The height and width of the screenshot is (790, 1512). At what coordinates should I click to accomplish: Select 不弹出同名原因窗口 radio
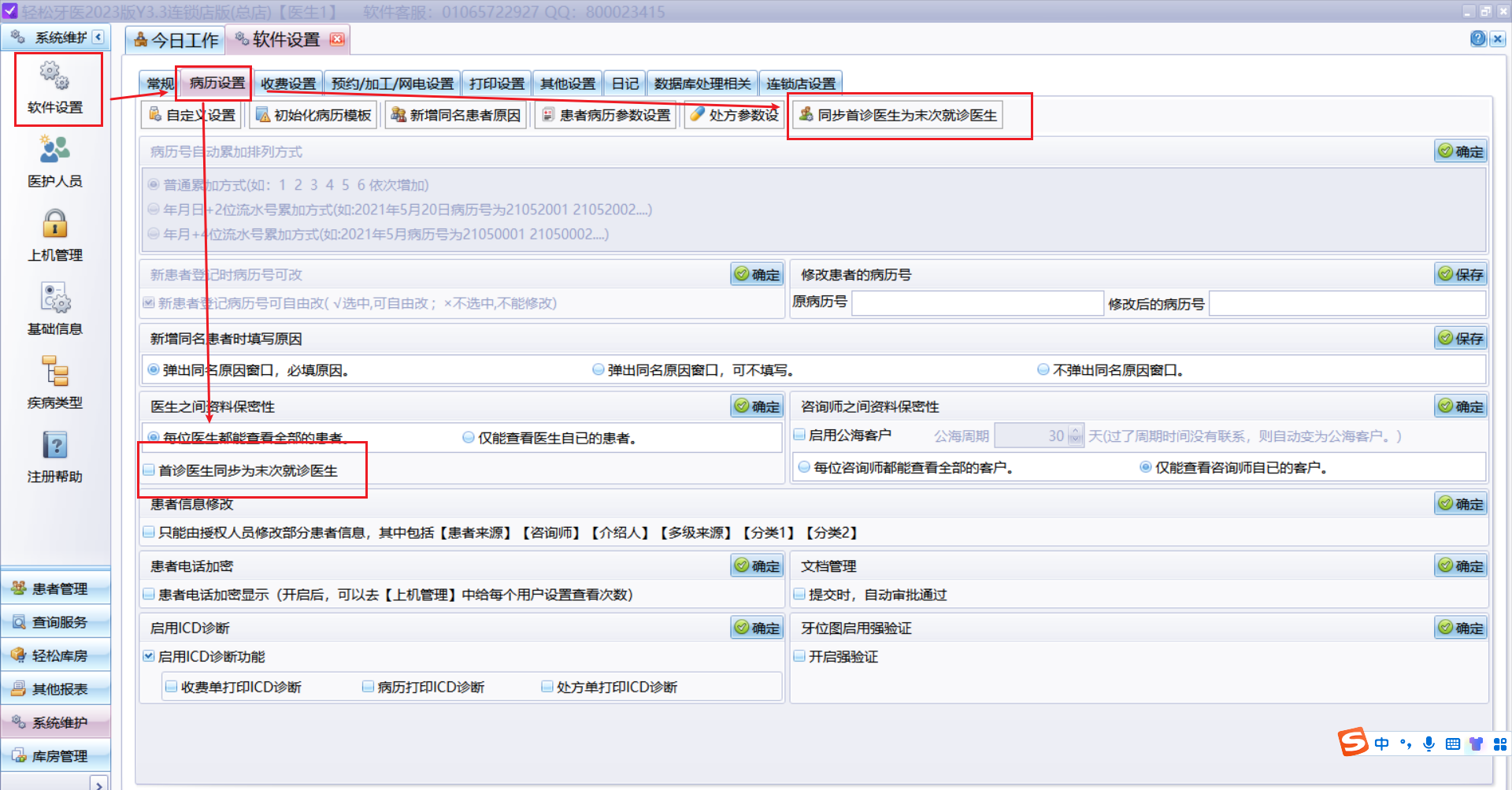pos(1043,369)
